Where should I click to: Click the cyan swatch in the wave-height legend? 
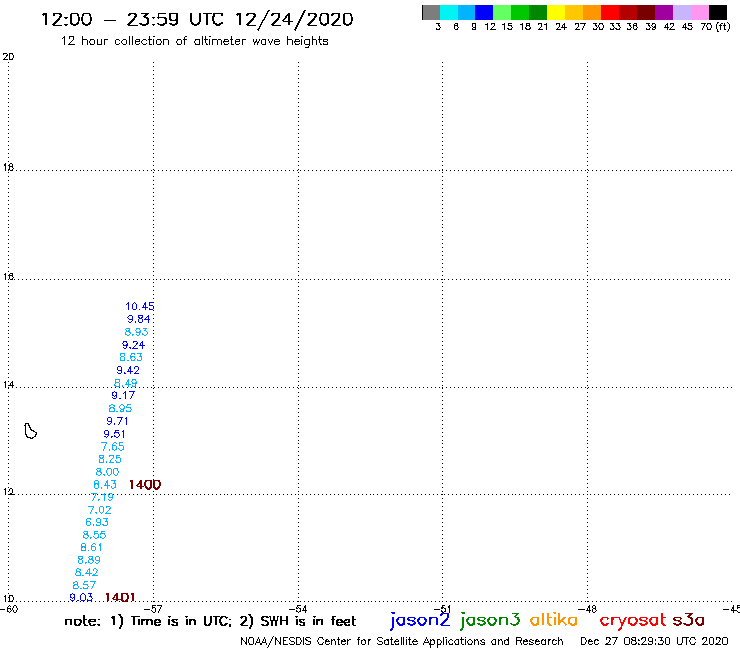click(449, 12)
